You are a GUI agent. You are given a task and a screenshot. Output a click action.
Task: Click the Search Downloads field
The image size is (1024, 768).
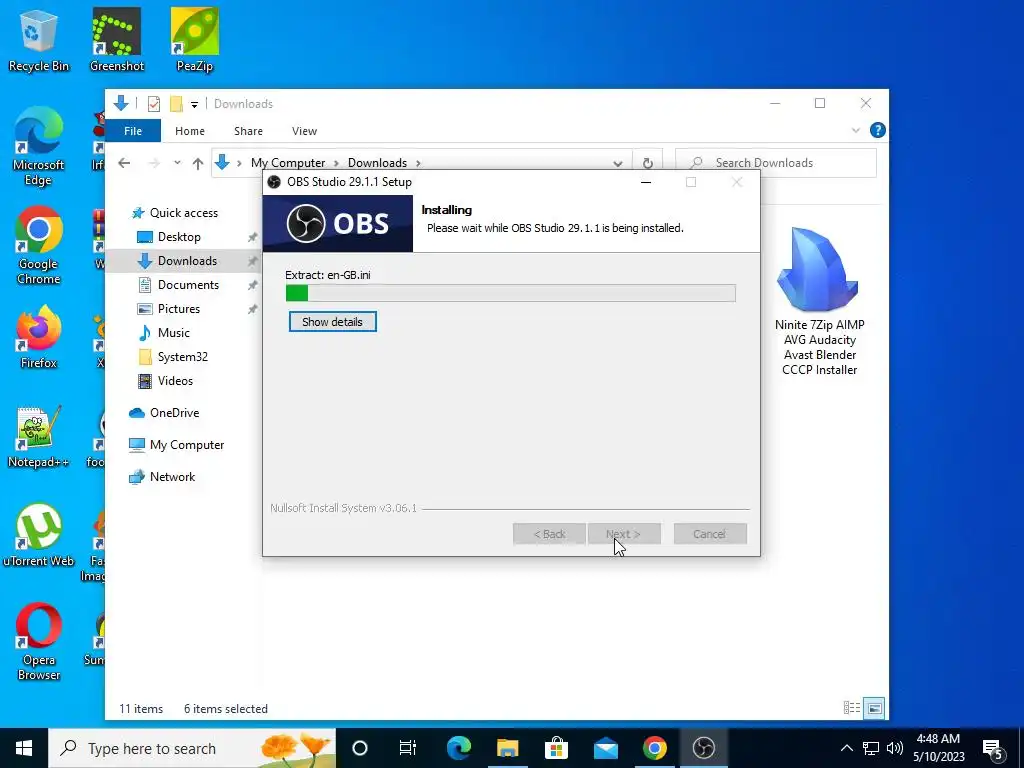coord(776,163)
